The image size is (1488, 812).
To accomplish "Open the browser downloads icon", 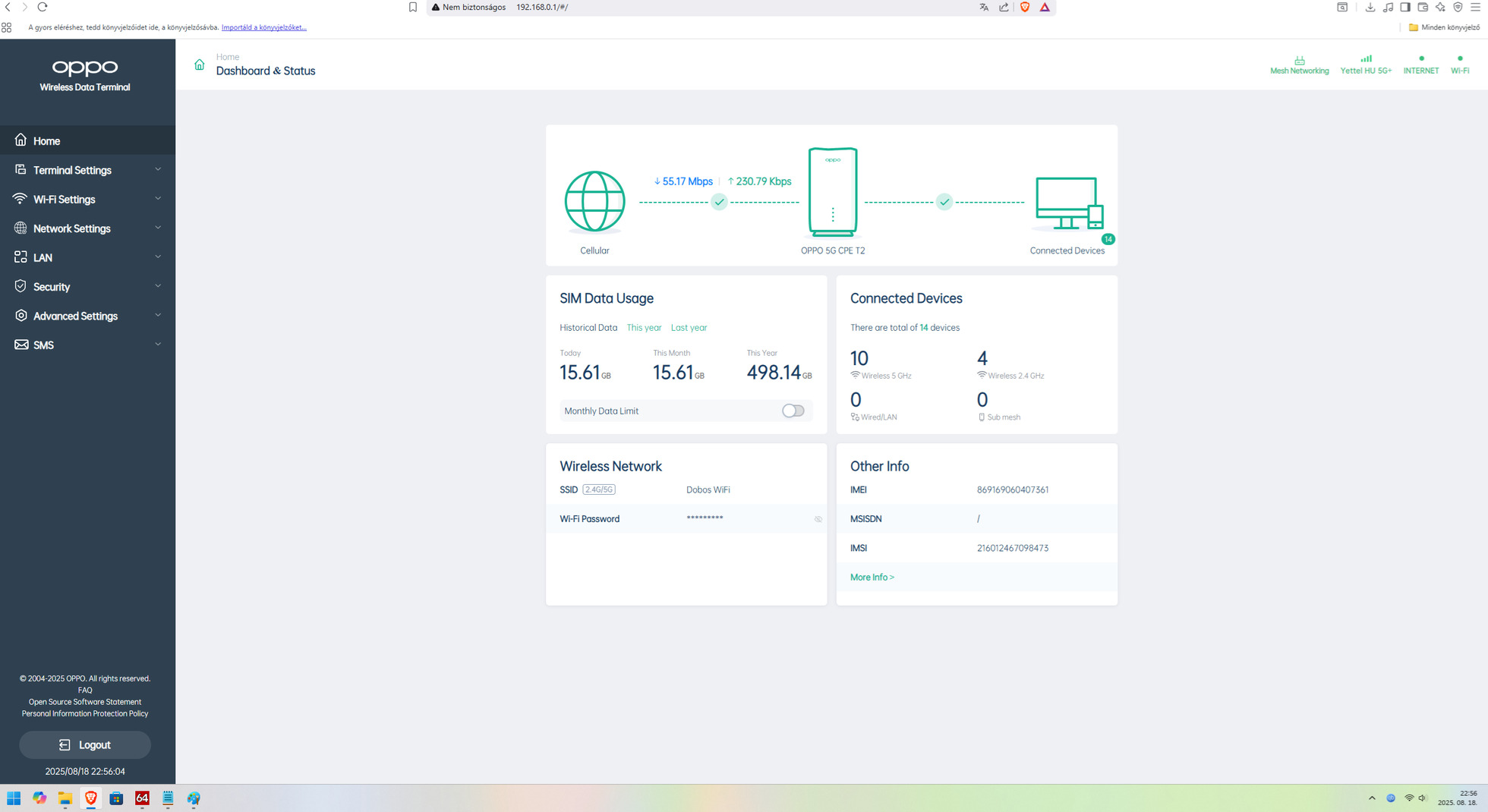I will (x=1370, y=7).
